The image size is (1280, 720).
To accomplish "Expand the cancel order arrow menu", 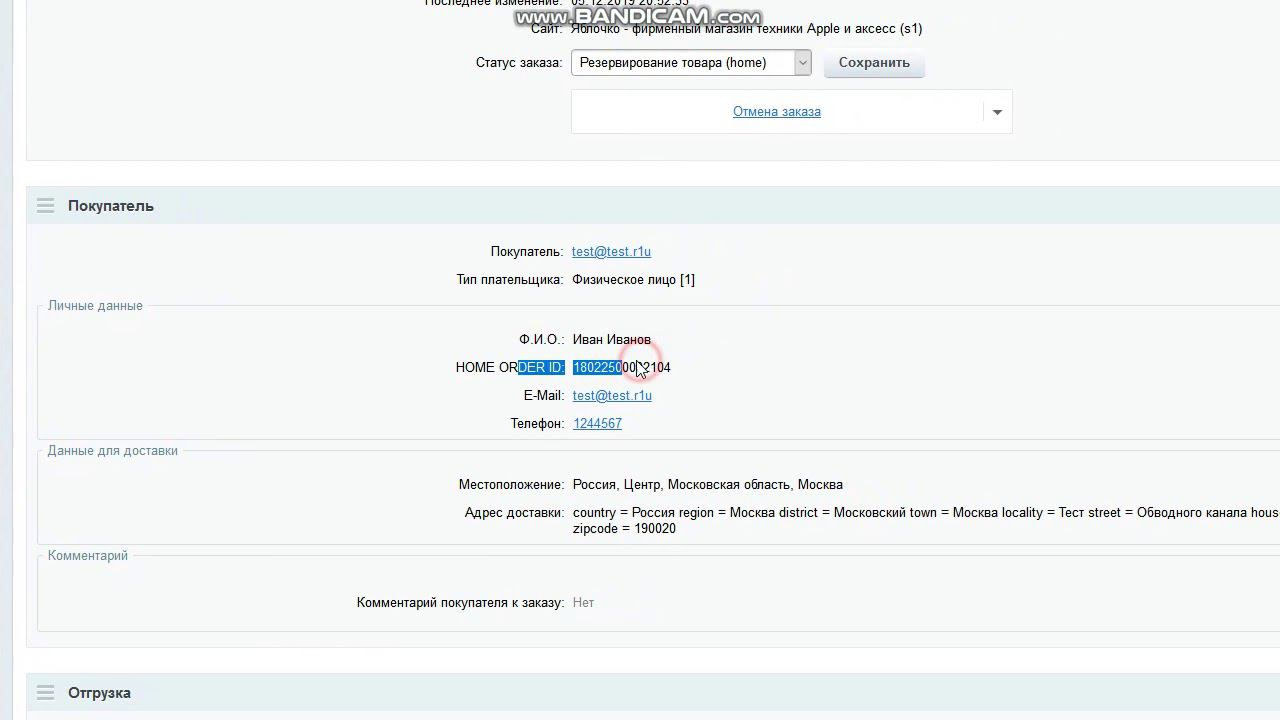I will (997, 112).
